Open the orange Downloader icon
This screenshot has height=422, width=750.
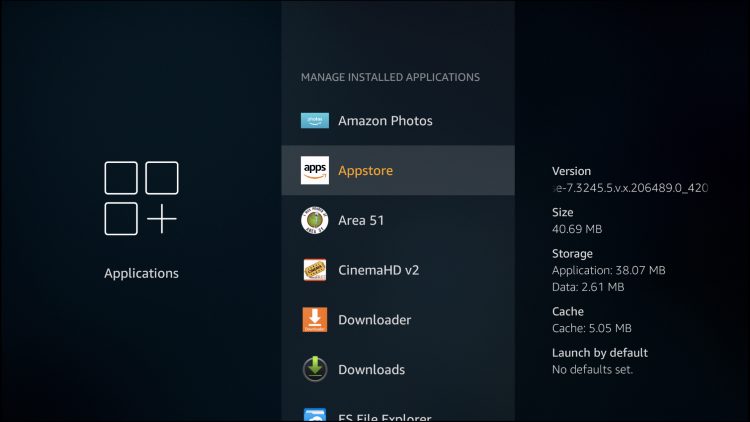tap(315, 320)
